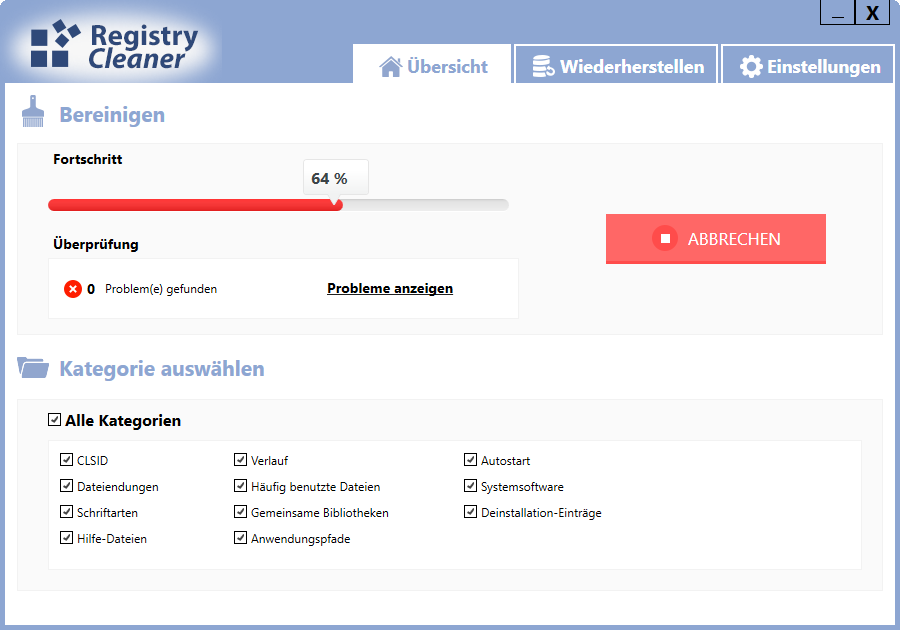Switch to the Wiederherstellen tab
Screen dimensions: 900x630
tap(616, 66)
